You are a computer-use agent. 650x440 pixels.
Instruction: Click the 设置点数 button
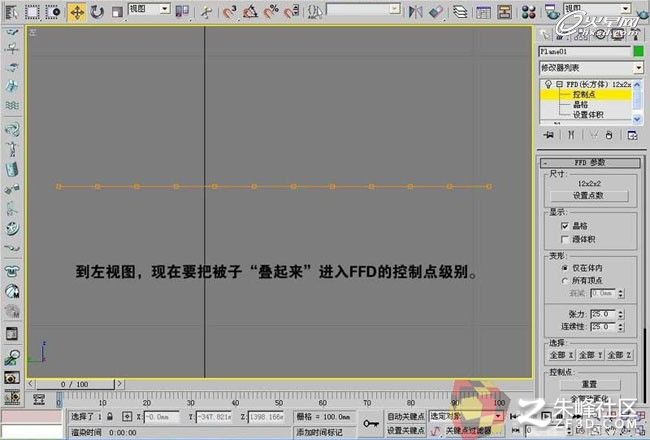589,195
